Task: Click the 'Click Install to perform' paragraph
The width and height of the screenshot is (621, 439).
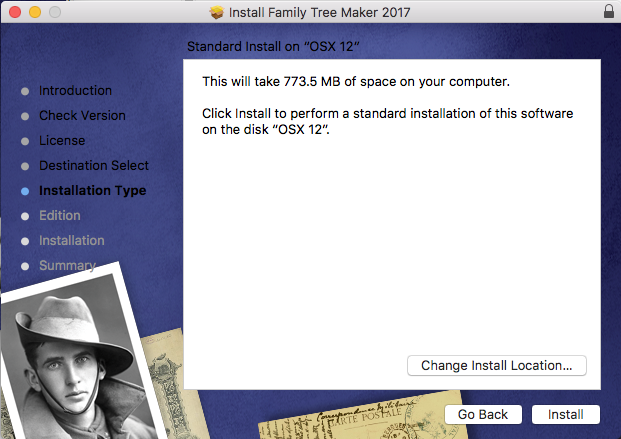Action: coord(387,121)
